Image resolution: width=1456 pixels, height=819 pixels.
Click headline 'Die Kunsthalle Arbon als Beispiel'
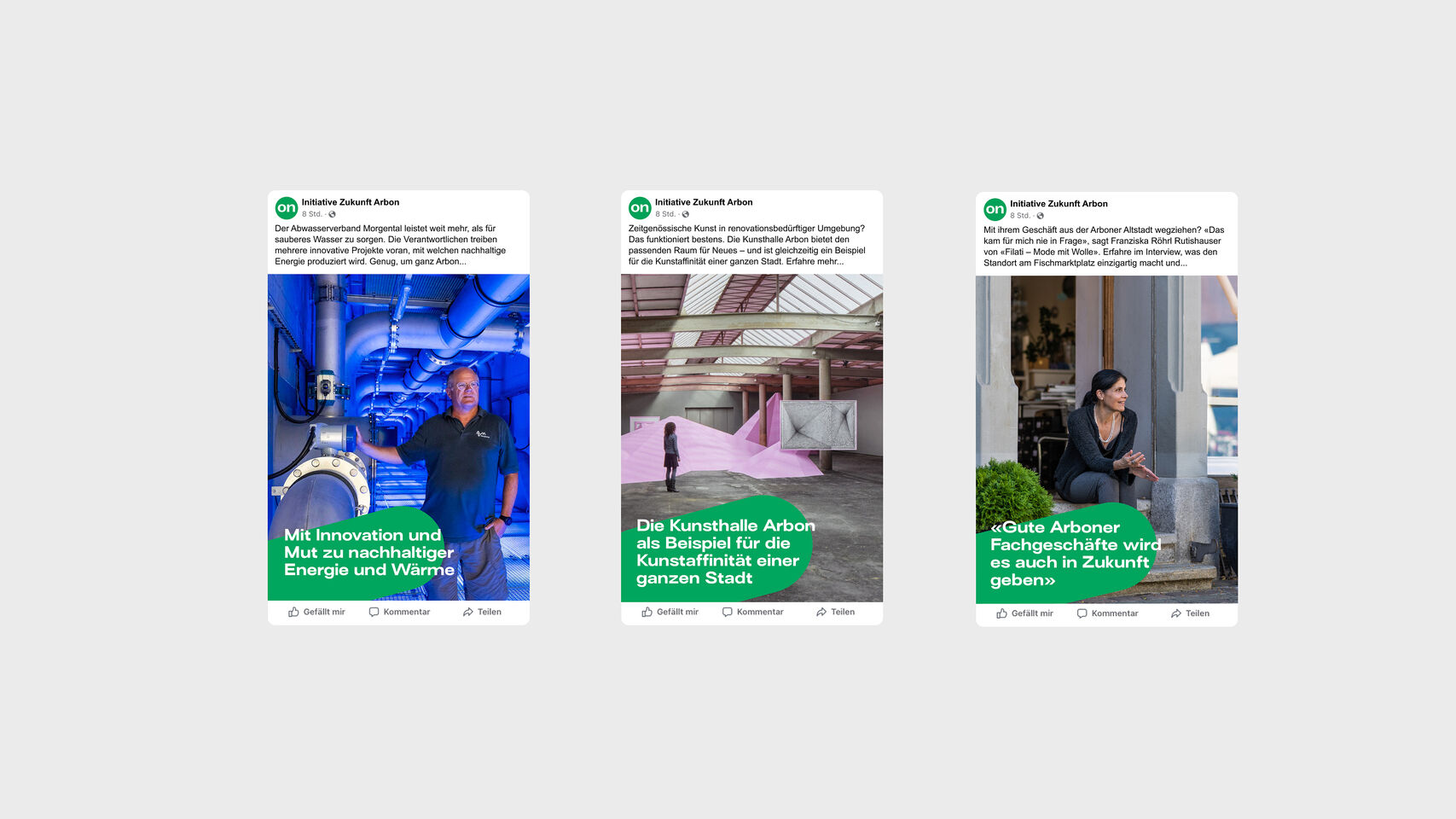(725, 551)
